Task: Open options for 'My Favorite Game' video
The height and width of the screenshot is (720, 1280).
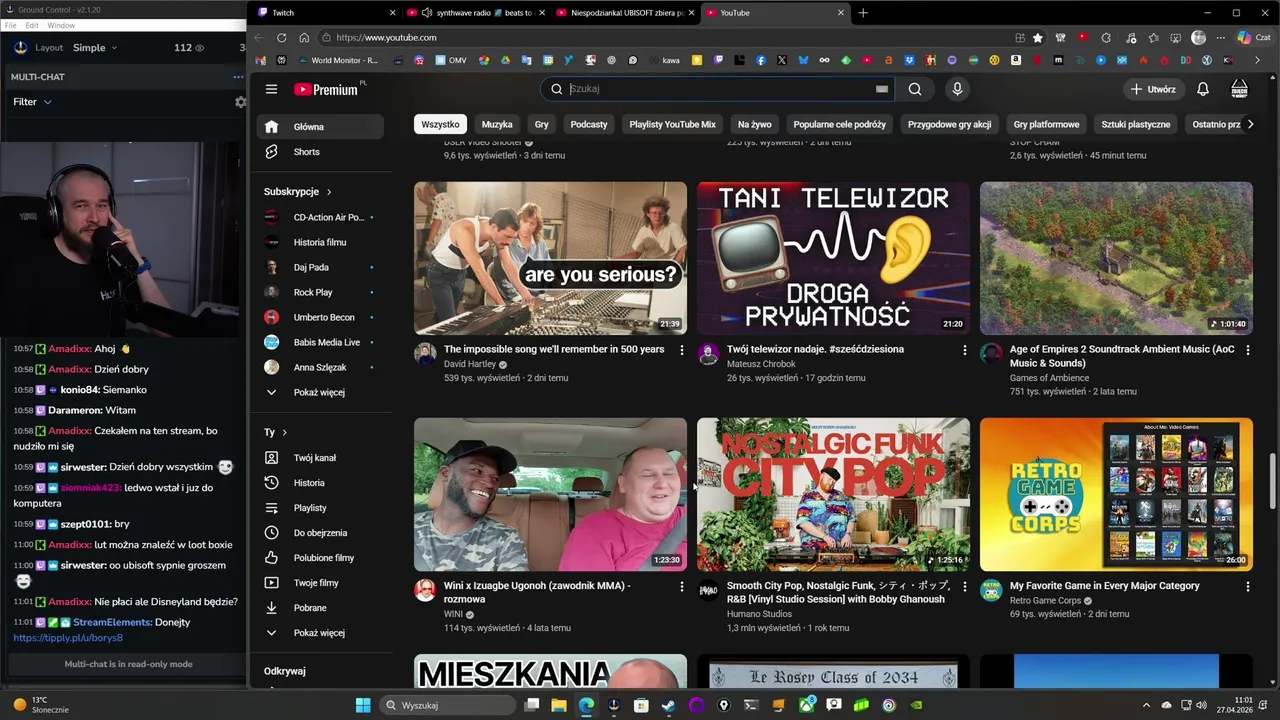Action: click(1248, 586)
